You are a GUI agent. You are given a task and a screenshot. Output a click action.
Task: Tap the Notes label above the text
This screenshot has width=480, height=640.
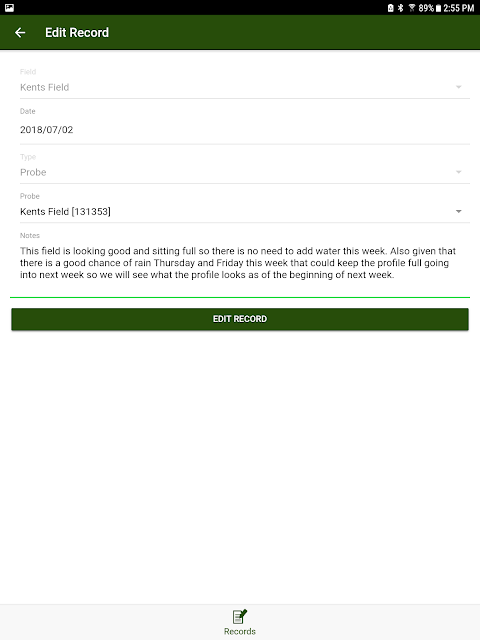(x=30, y=236)
